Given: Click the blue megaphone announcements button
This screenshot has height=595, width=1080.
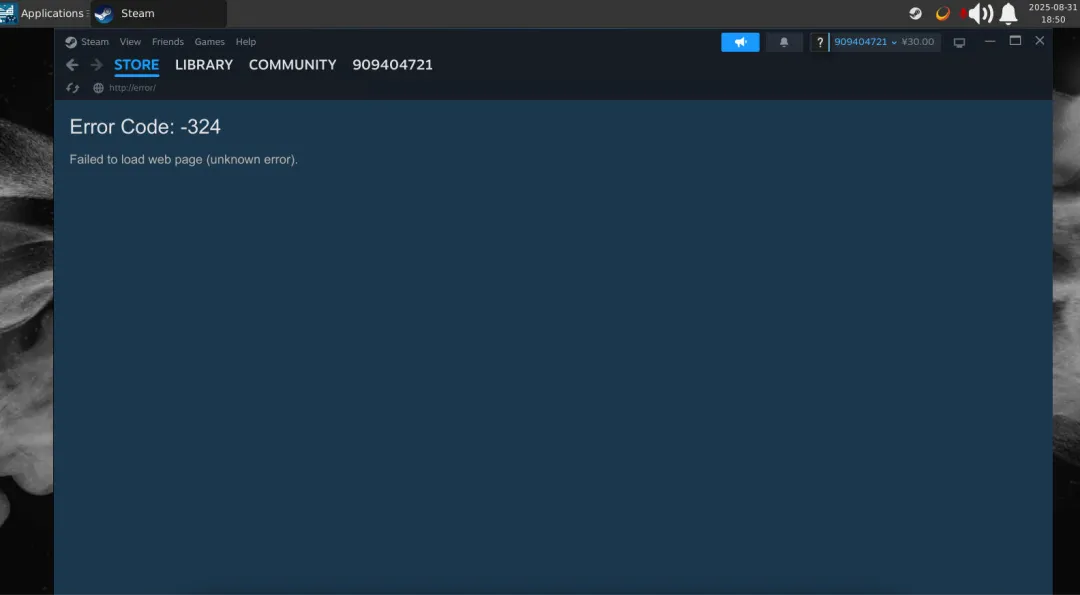Looking at the screenshot, I should coord(740,42).
